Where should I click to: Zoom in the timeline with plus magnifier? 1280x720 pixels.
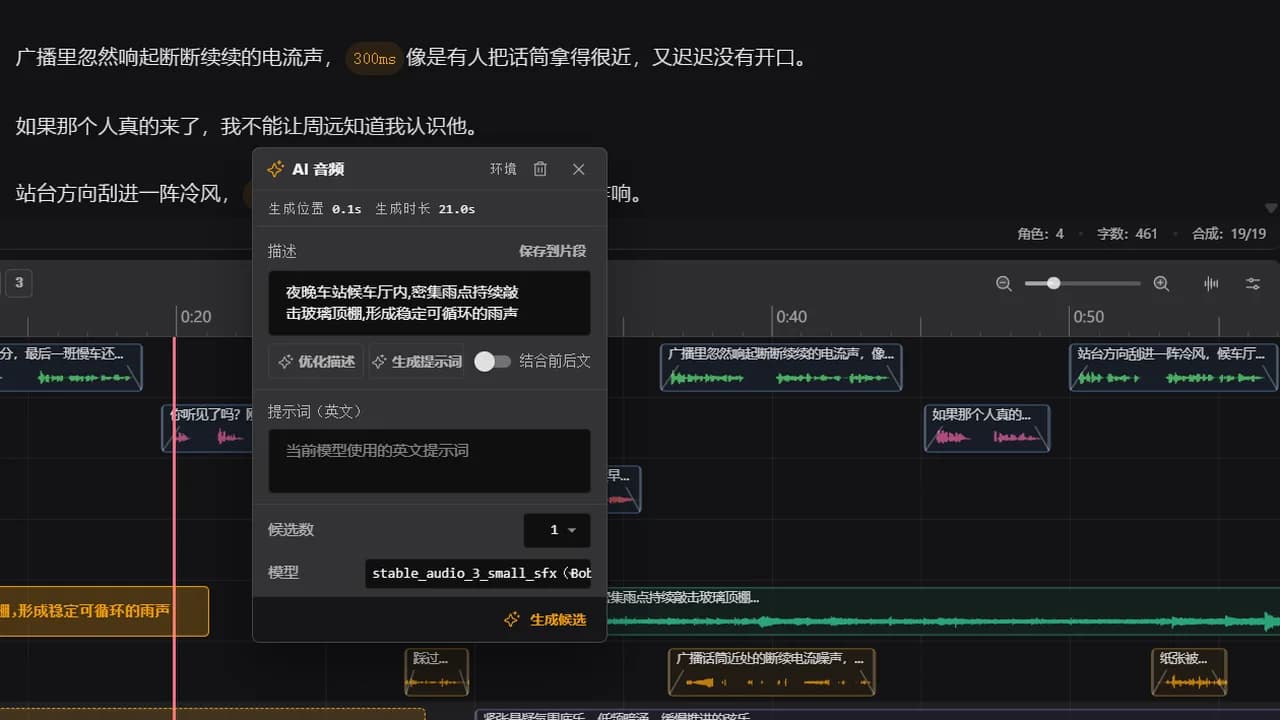click(1161, 283)
